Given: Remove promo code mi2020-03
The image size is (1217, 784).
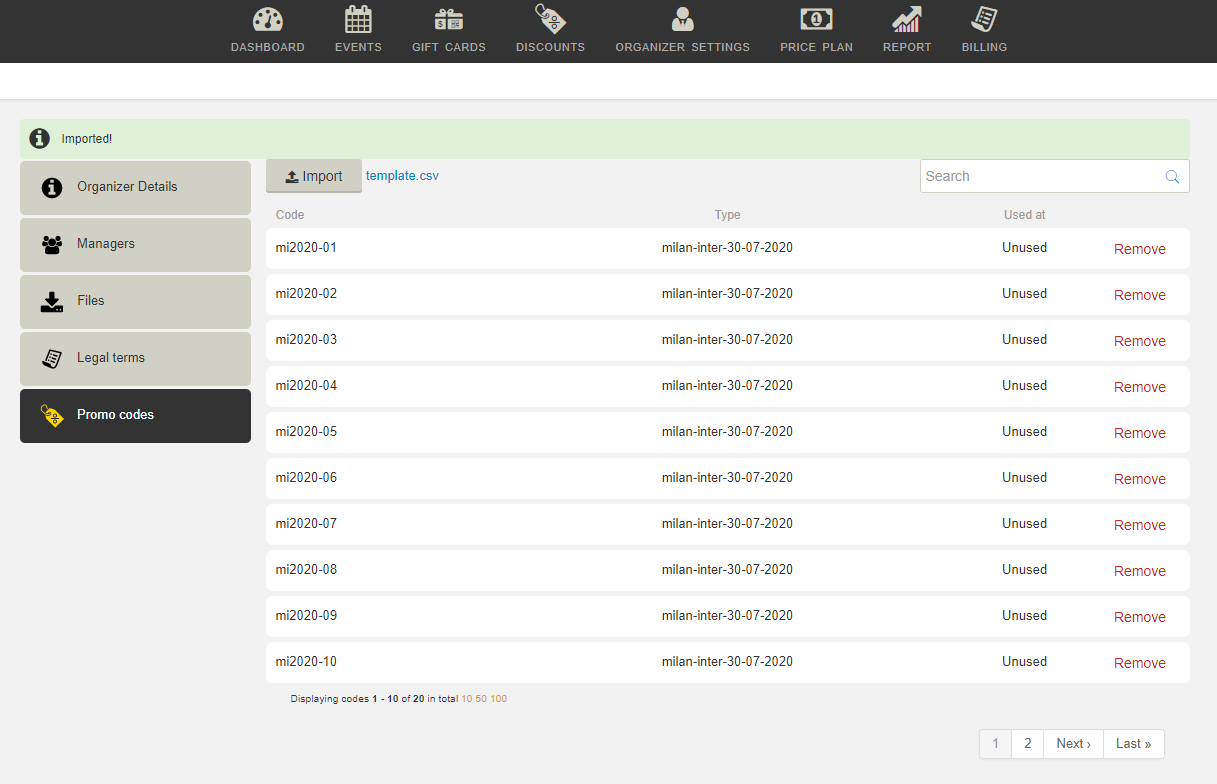Looking at the screenshot, I should tap(1140, 341).
